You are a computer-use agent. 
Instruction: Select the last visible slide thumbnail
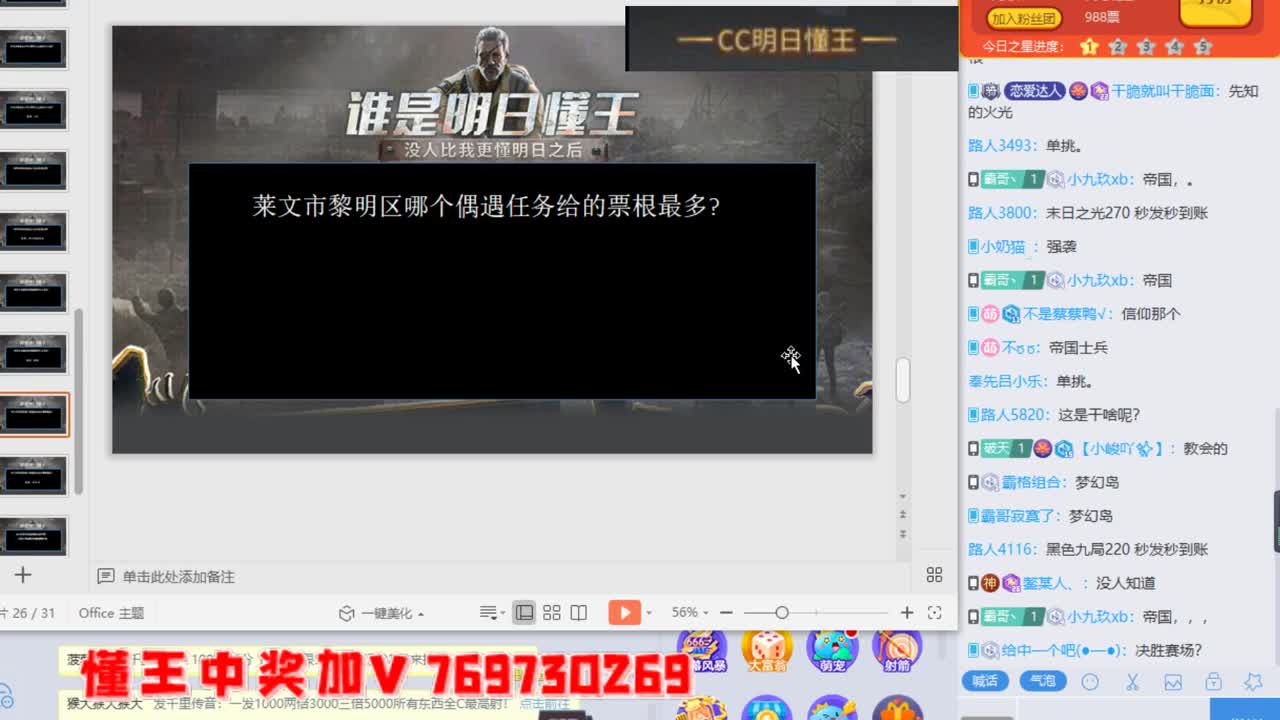[34, 537]
